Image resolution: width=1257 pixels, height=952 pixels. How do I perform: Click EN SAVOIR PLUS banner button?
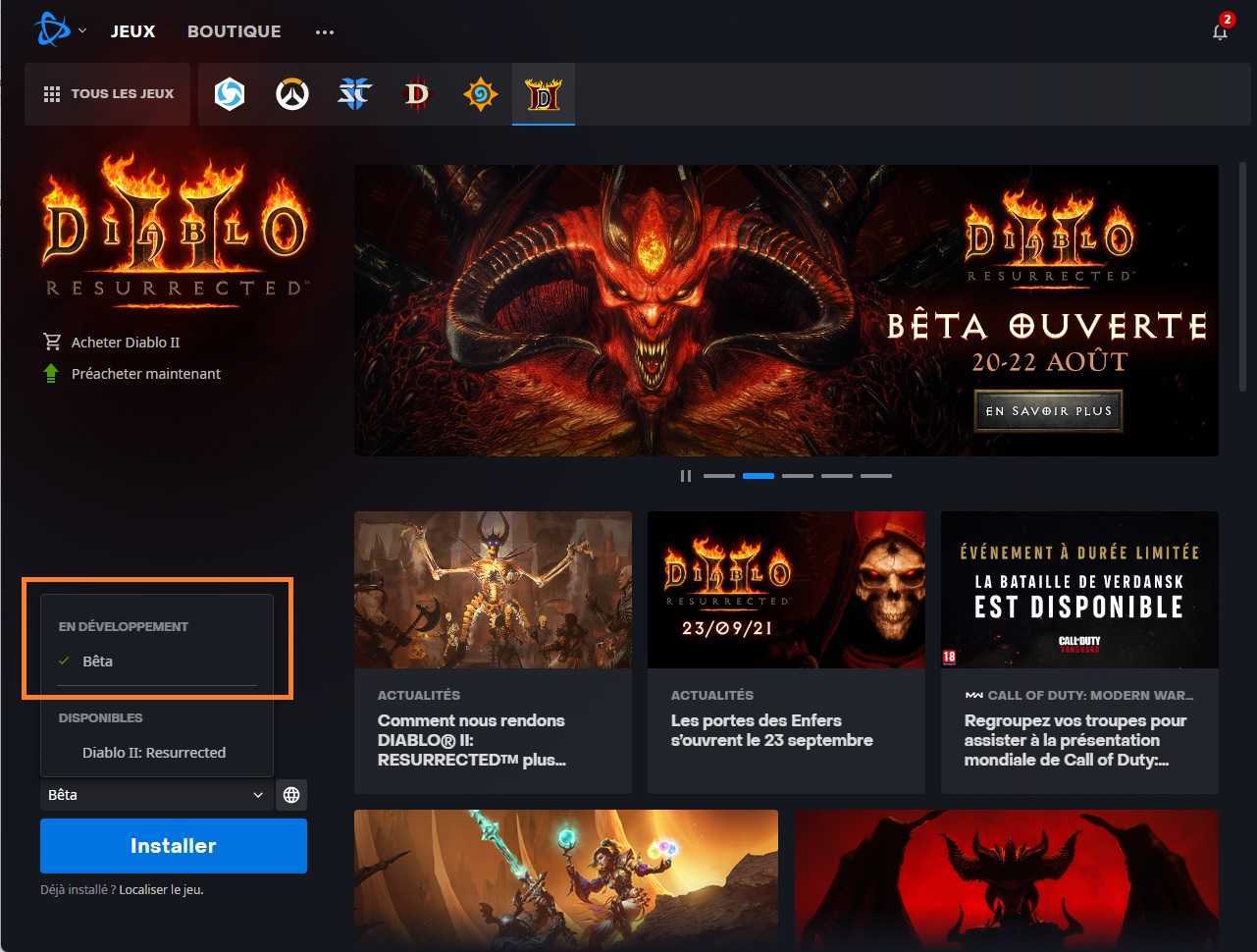point(1048,411)
